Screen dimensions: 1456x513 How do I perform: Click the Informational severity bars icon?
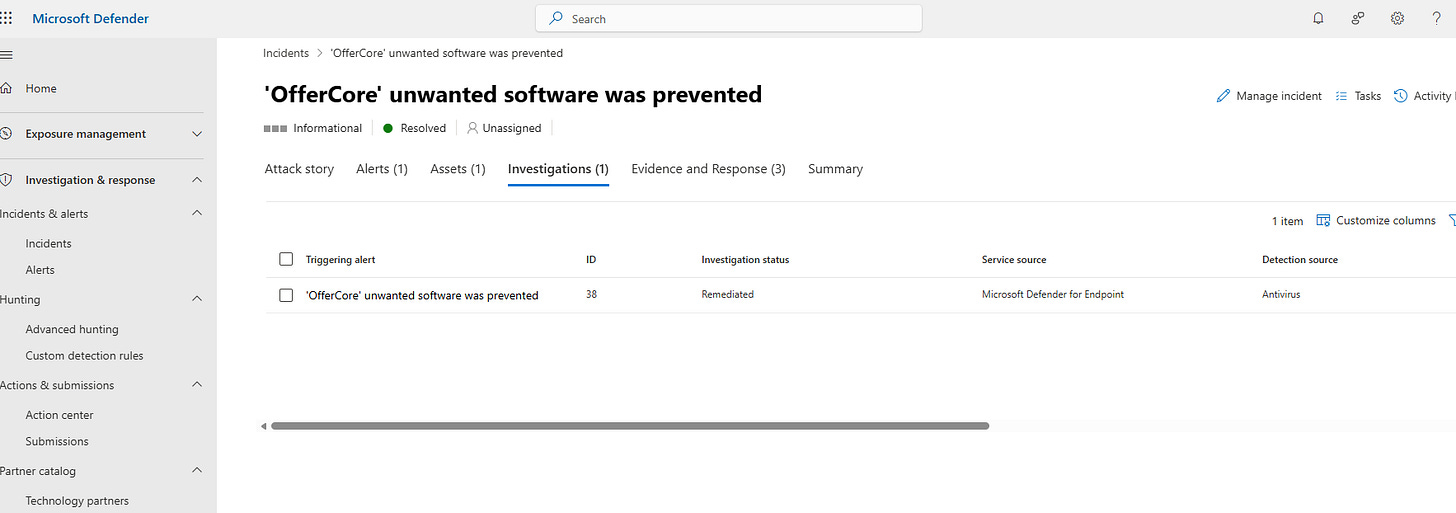click(x=275, y=128)
